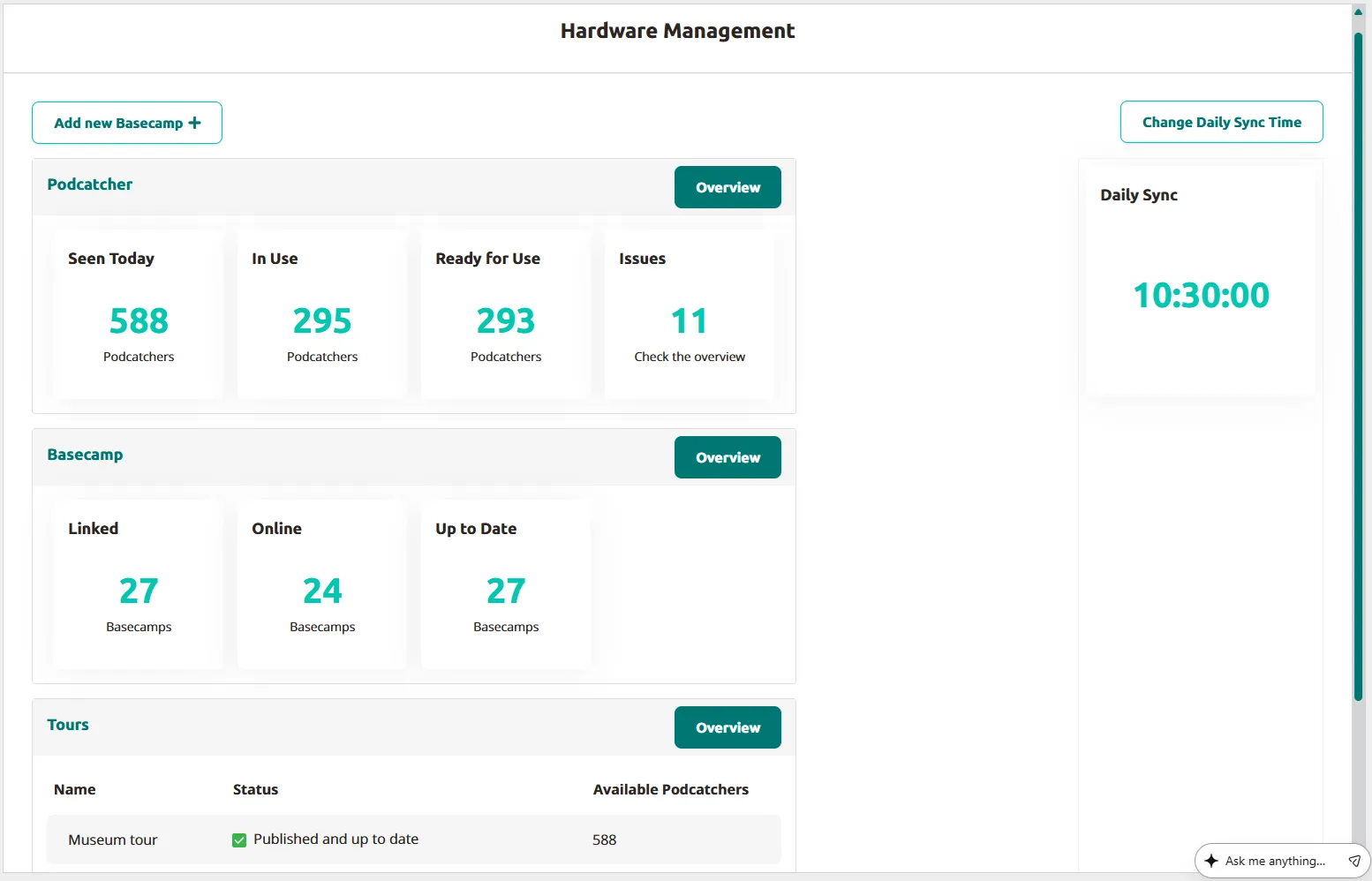
Task: Click the send icon in Ask me anything
Action: pyautogui.click(x=1354, y=861)
